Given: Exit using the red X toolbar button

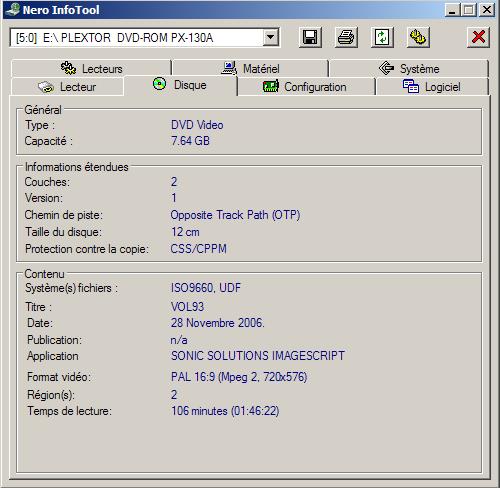Looking at the screenshot, I should [478, 37].
